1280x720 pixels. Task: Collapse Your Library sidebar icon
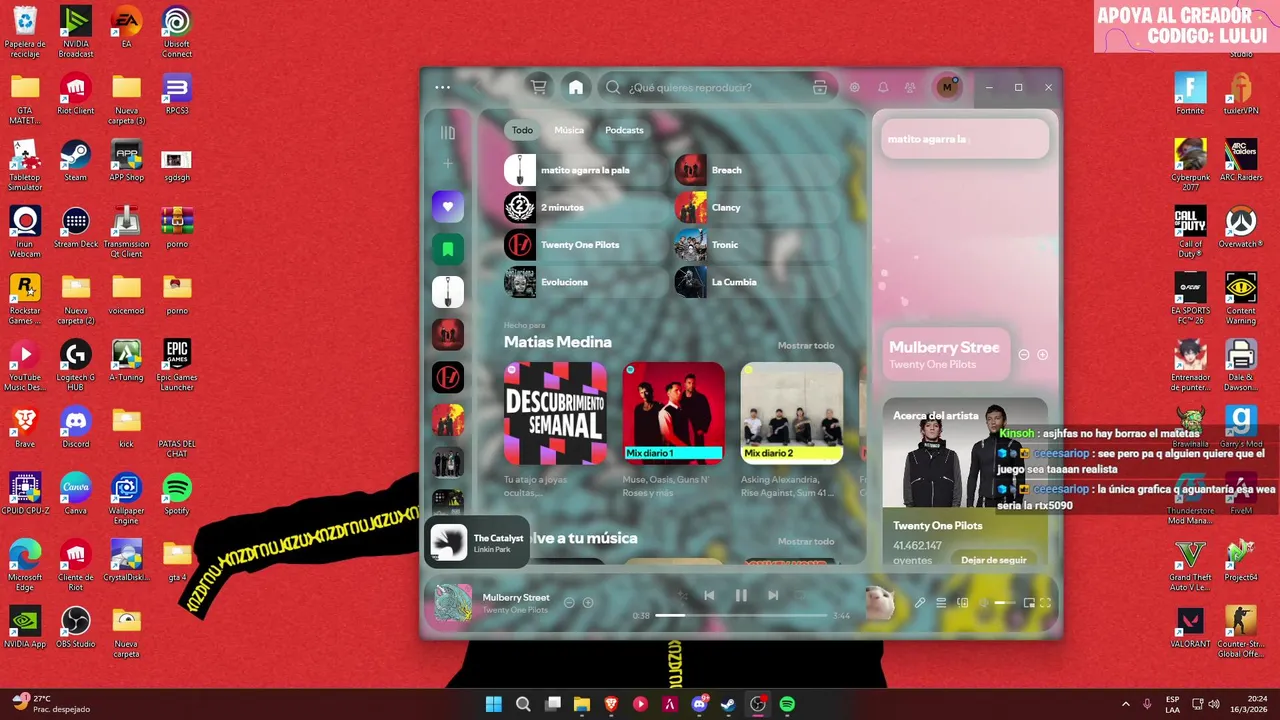448,133
